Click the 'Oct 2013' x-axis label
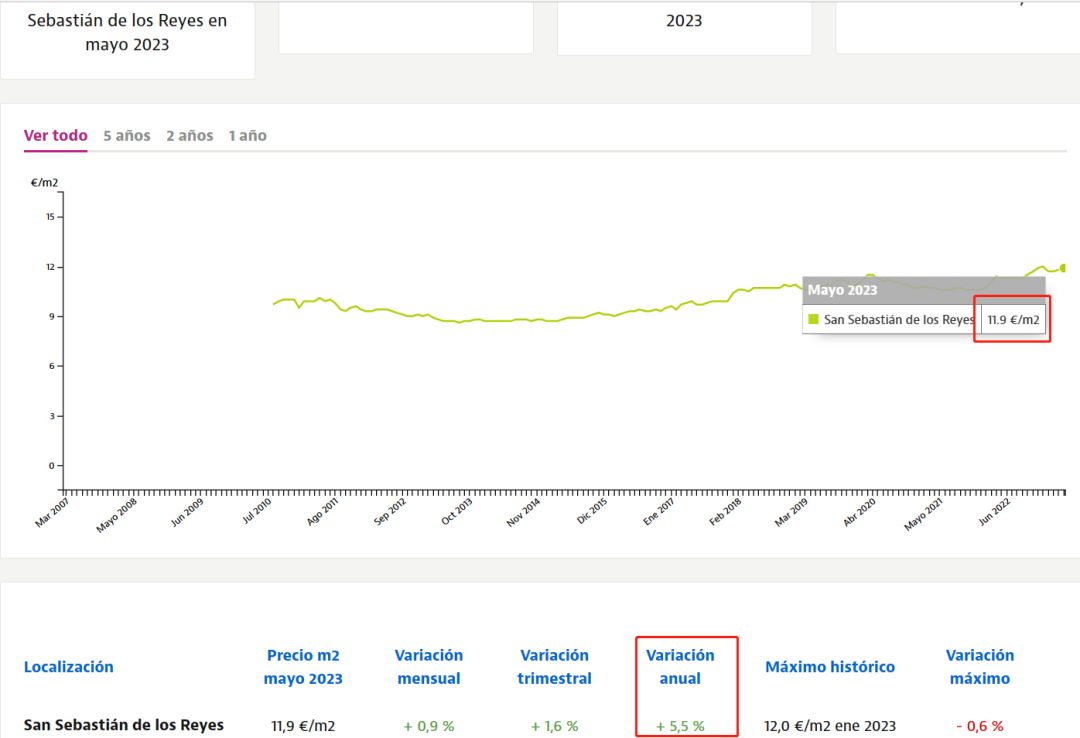This screenshot has width=1080, height=738. pyautogui.click(x=457, y=511)
